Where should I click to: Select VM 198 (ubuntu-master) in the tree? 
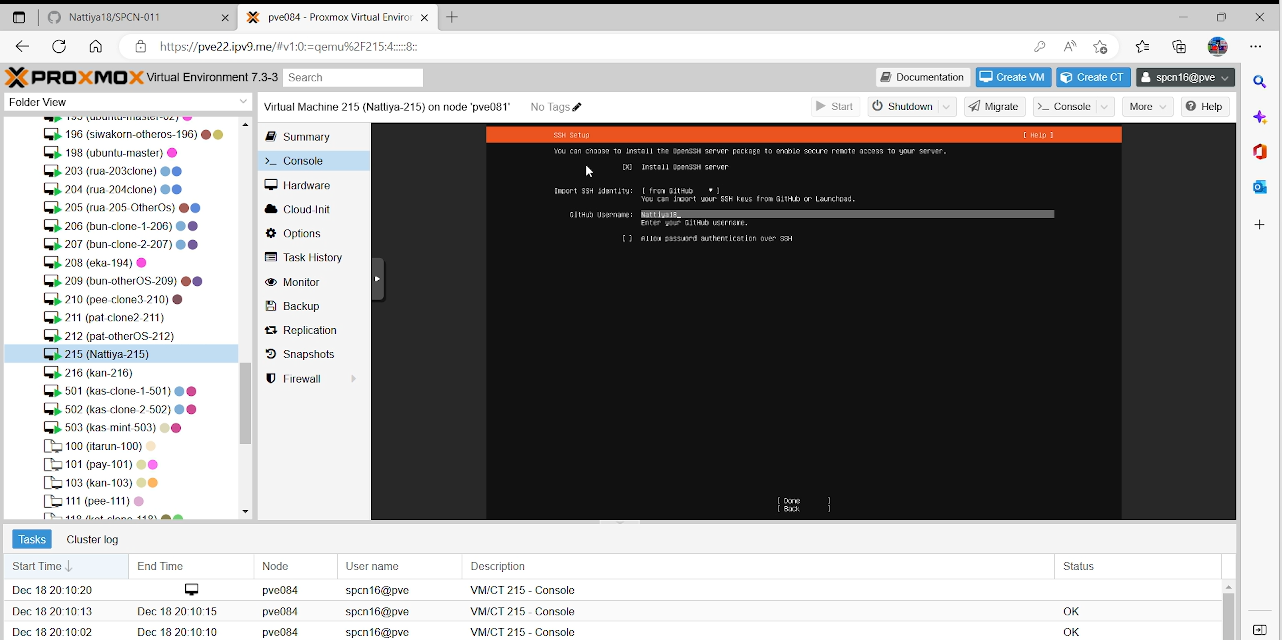pos(121,153)
